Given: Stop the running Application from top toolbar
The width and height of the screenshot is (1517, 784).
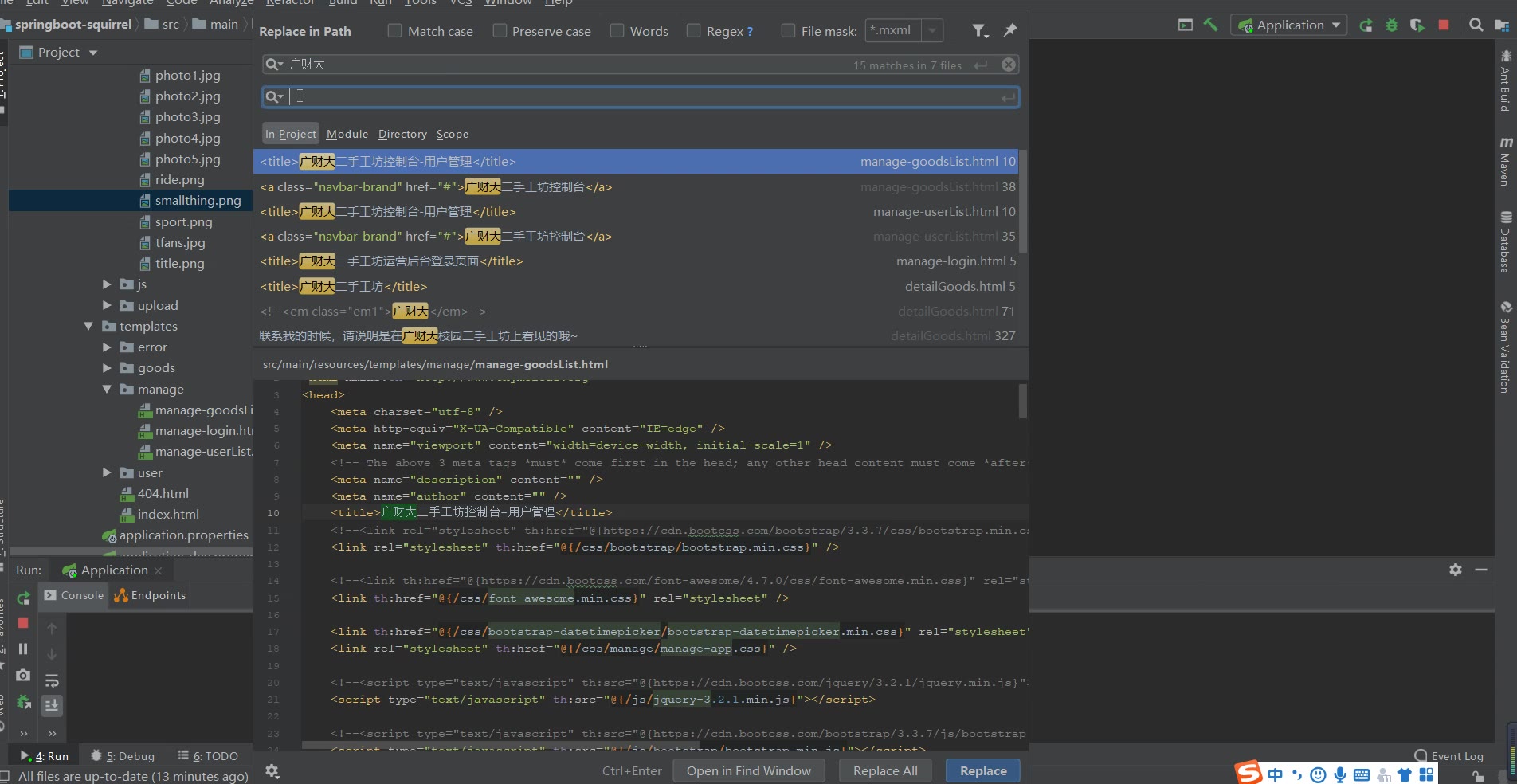Looking at the screenshot, I should (1443, 25).
